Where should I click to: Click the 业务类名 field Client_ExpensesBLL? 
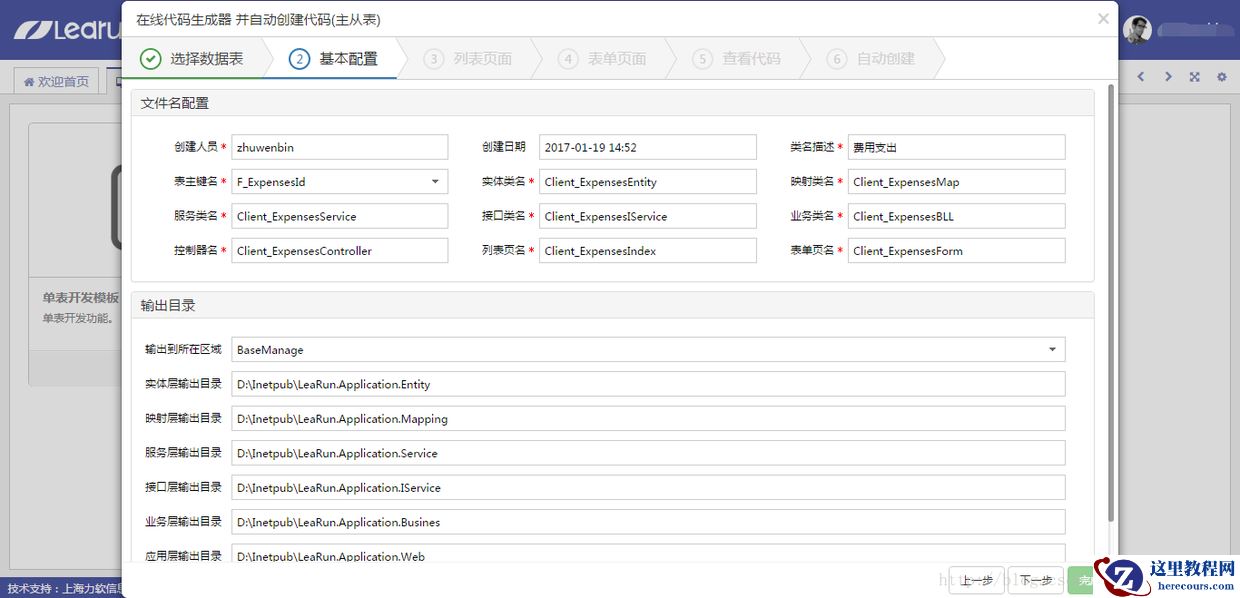pos(956,216)
